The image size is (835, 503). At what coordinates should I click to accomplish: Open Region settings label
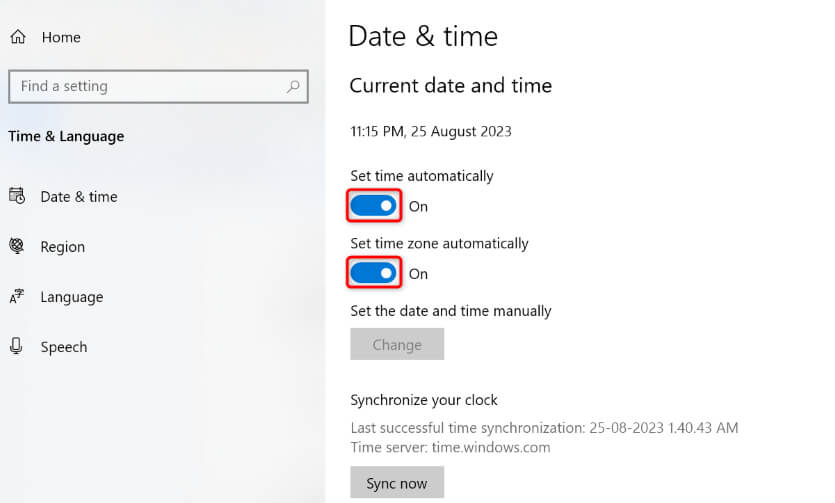click(x=62, y=247)
